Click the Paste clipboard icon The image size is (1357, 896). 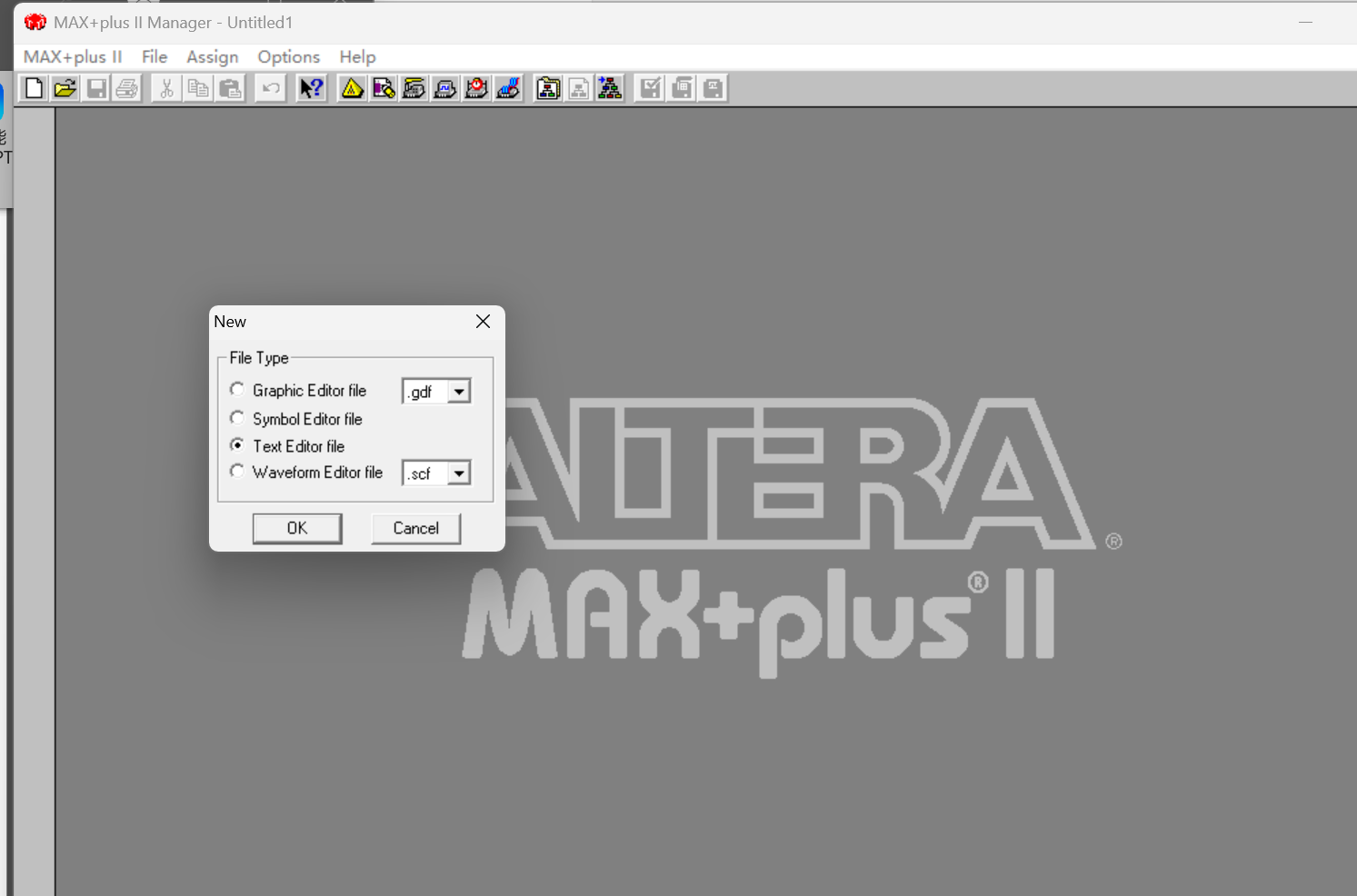[x=230, y=88]
